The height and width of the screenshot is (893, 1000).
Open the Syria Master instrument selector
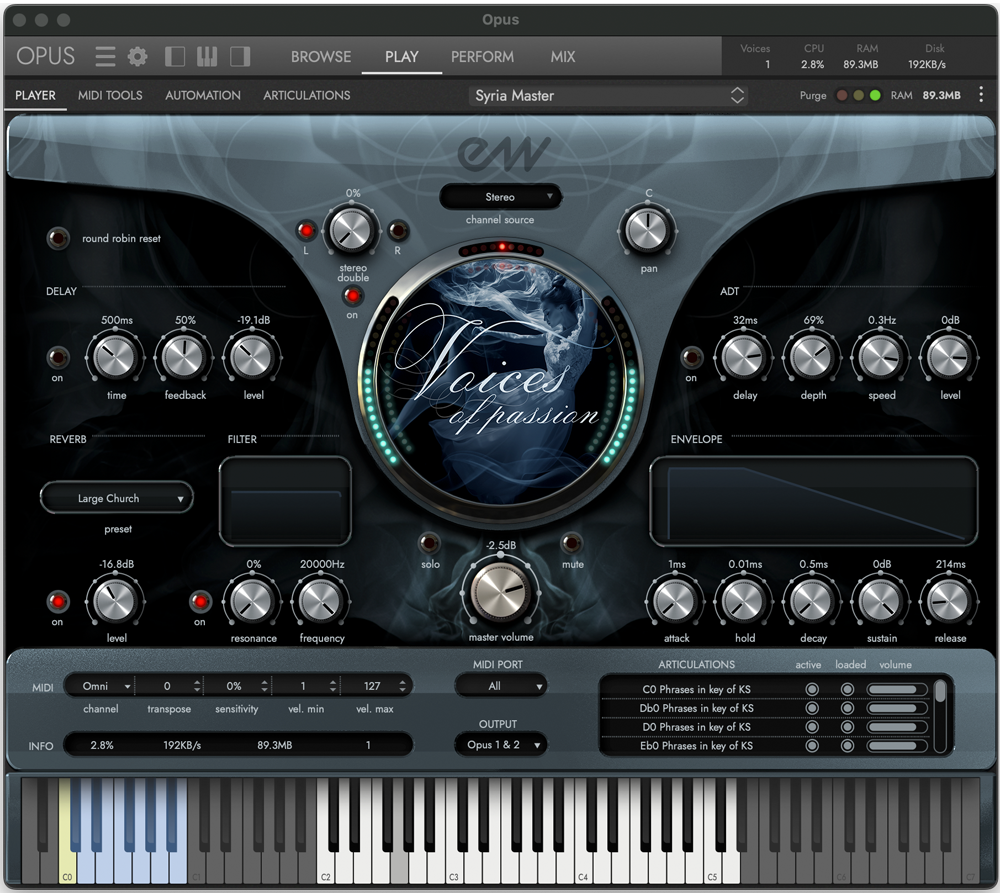tap(608, 96)
